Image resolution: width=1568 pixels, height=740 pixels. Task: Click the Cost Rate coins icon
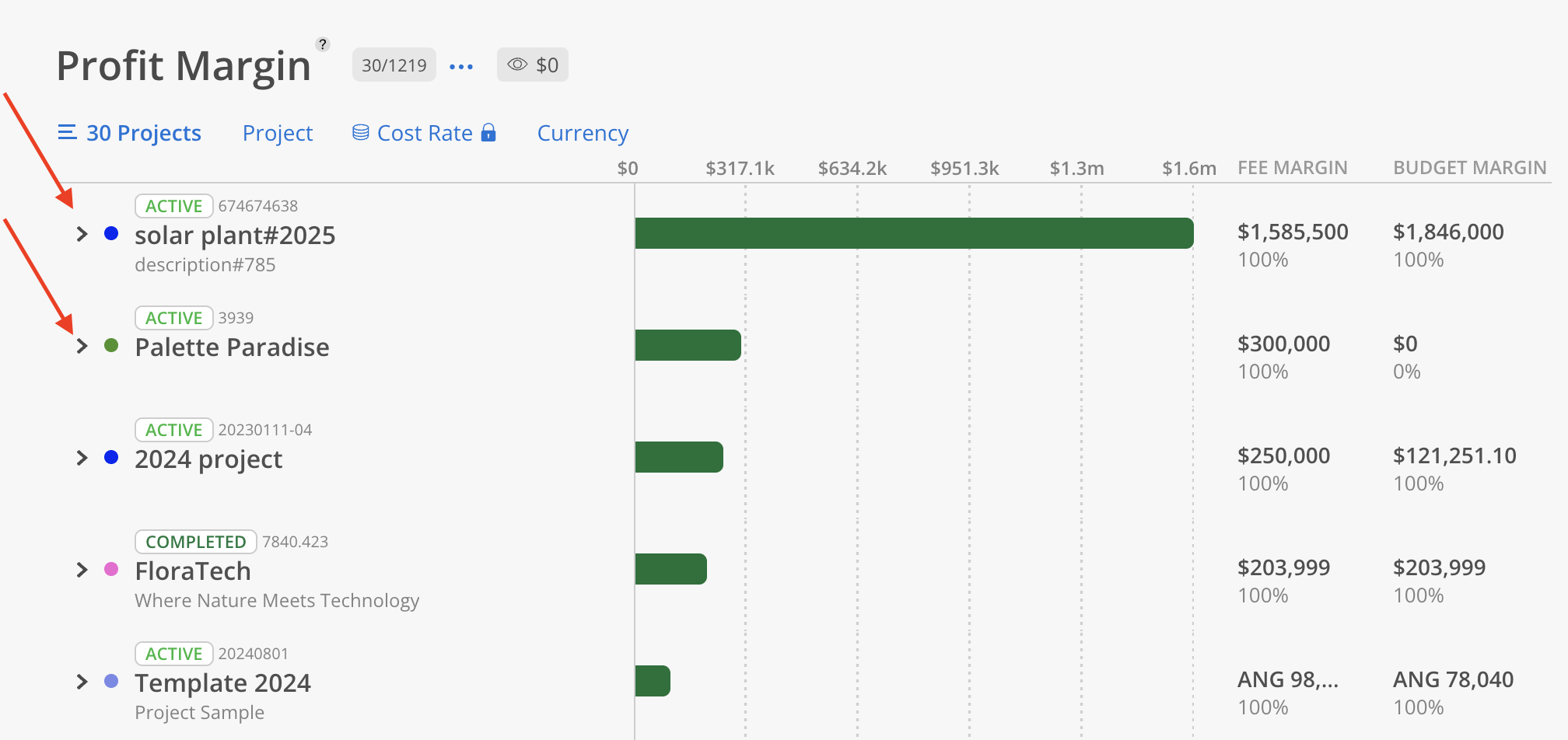click(360, 133)
